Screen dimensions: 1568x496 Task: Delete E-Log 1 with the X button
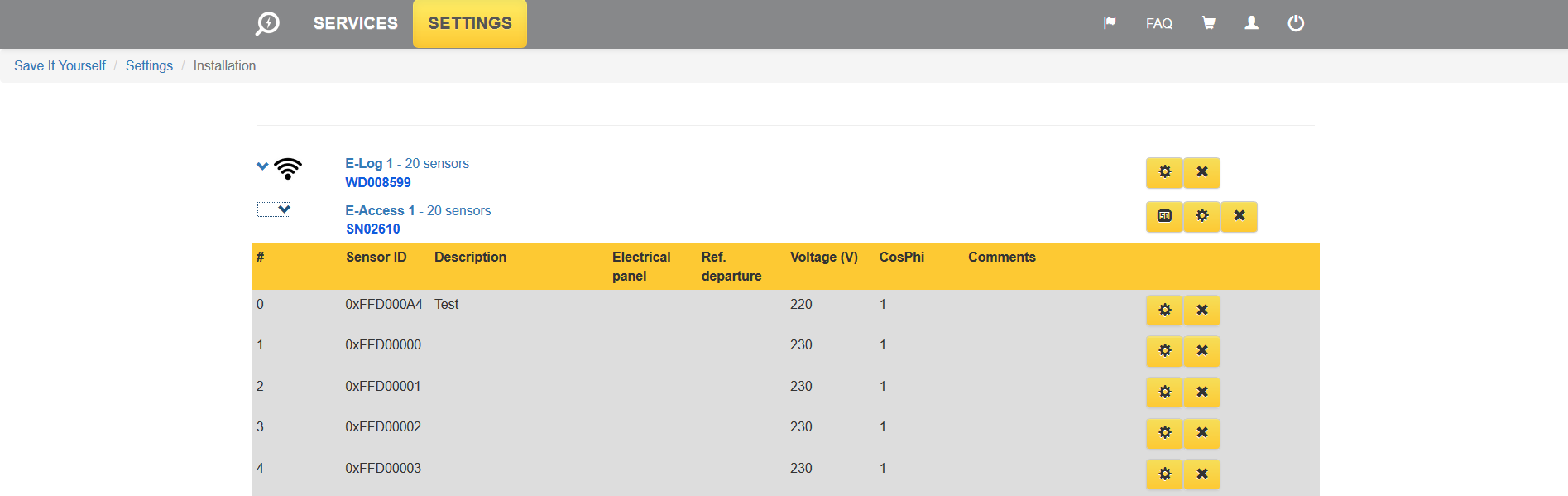(1201, 172)
